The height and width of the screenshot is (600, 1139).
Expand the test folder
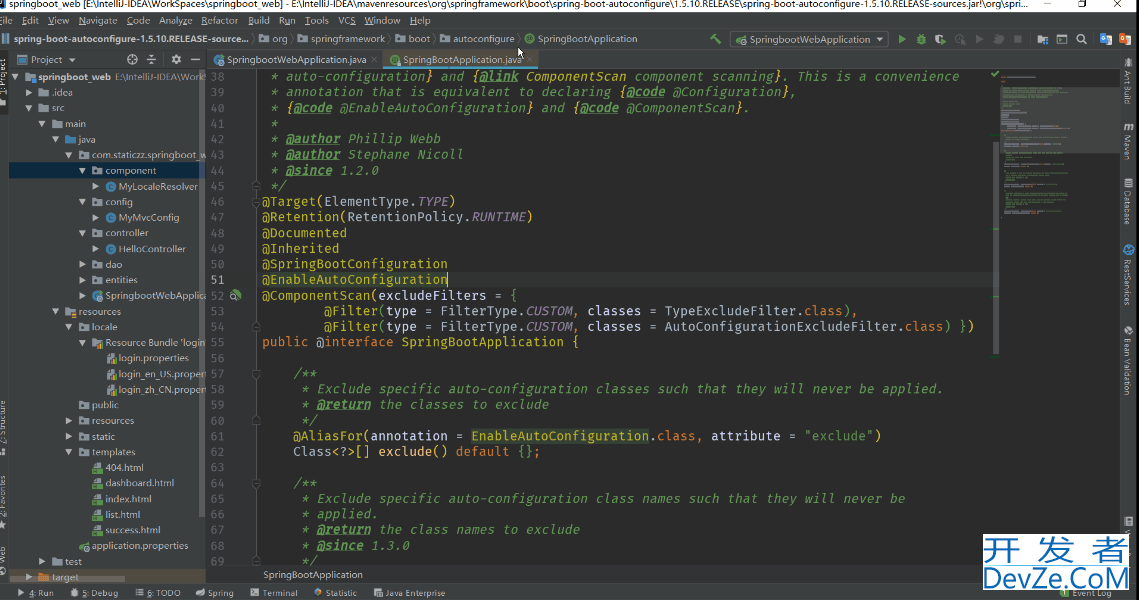tap(42, 562)
